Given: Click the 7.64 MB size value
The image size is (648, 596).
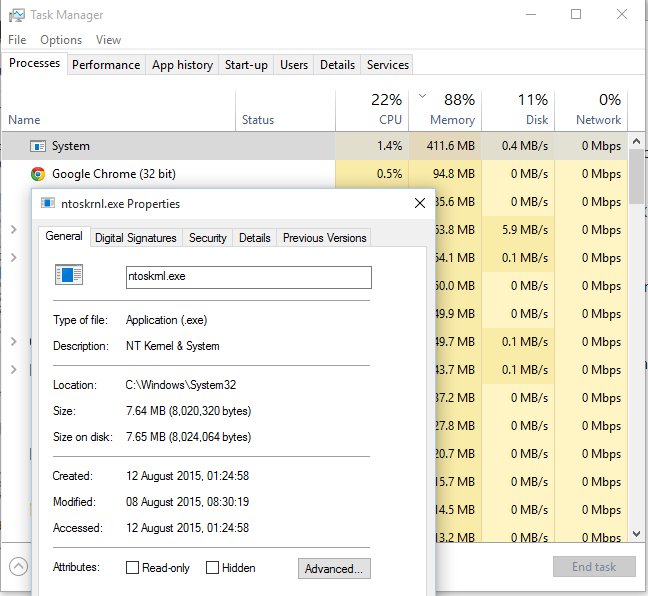Looking at the screenshot, I should [x=188, y=411].
